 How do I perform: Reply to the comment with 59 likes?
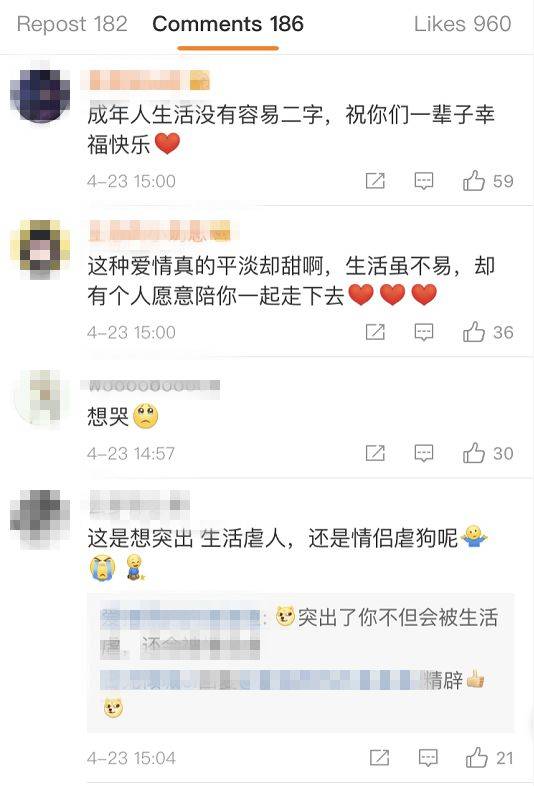424,181
